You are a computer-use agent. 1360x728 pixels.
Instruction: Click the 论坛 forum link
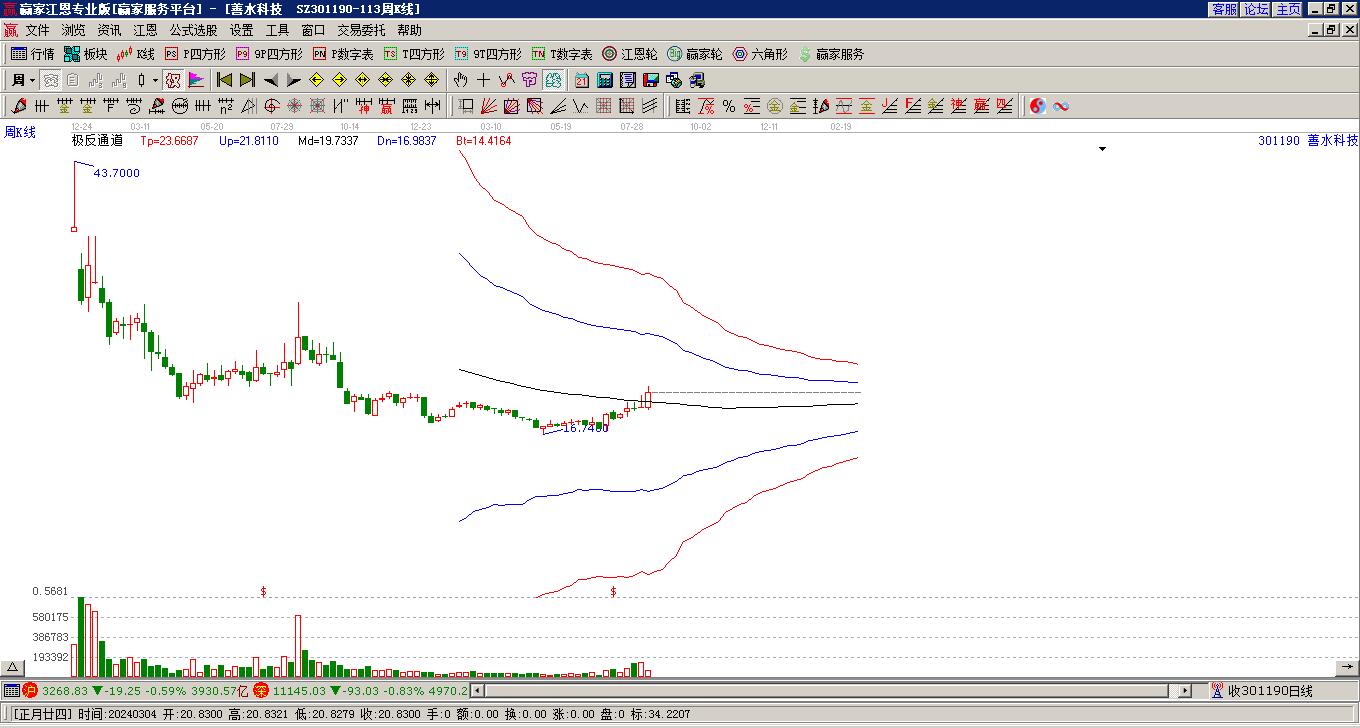(x=1256, y=9)
